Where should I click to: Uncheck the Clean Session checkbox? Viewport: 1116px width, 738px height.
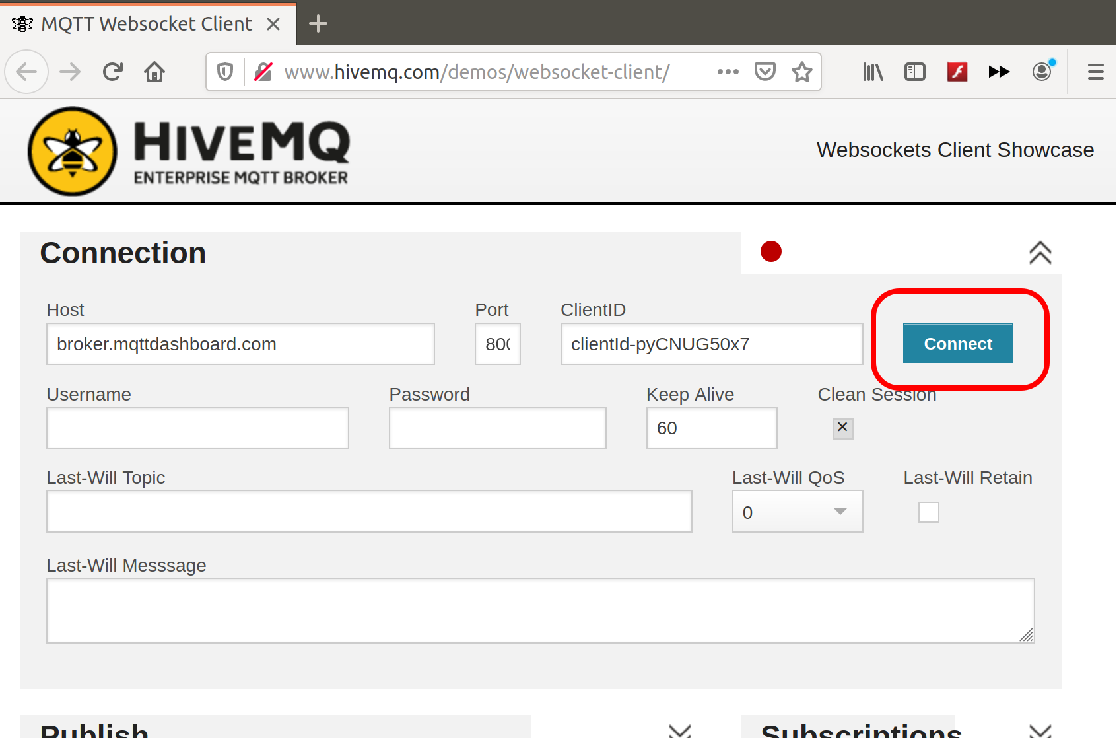pyautogui.click(x=843, y=428)
